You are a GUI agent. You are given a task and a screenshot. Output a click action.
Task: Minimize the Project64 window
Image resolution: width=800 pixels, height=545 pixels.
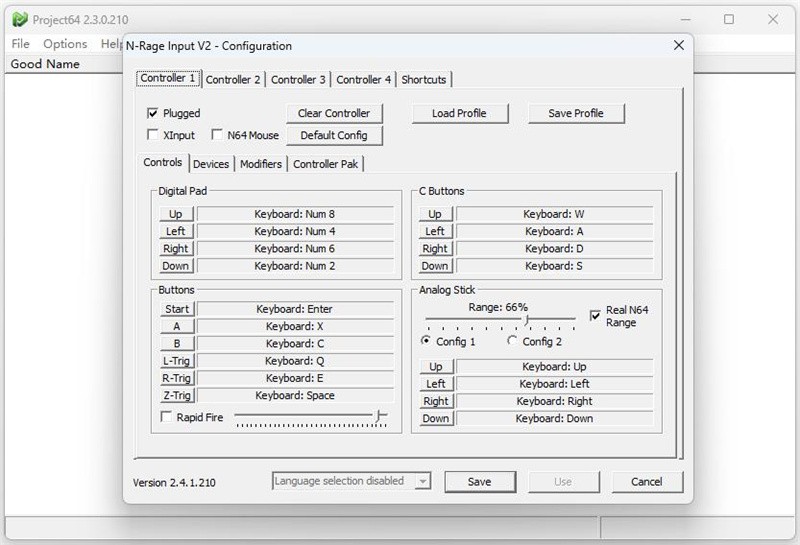pyautogui.click(x=685, y=19)
